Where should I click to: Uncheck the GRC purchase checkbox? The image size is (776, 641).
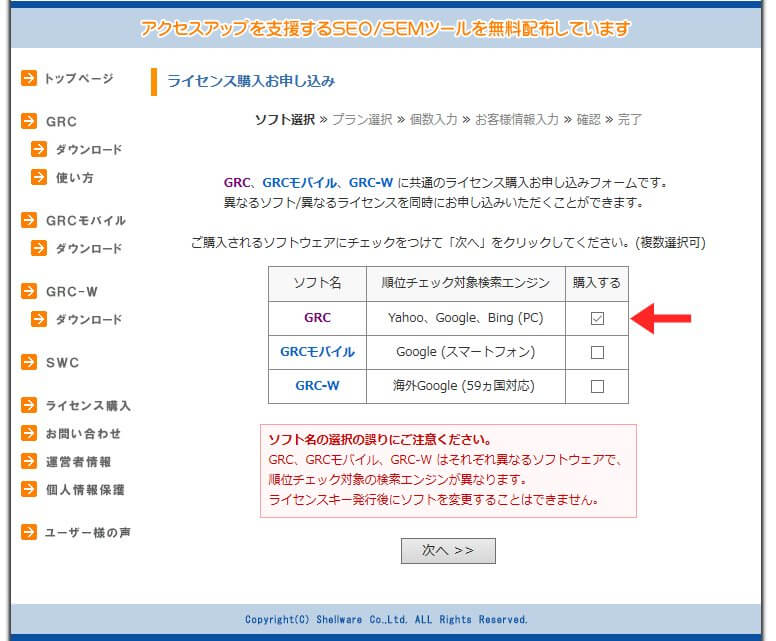coord(597,318)
